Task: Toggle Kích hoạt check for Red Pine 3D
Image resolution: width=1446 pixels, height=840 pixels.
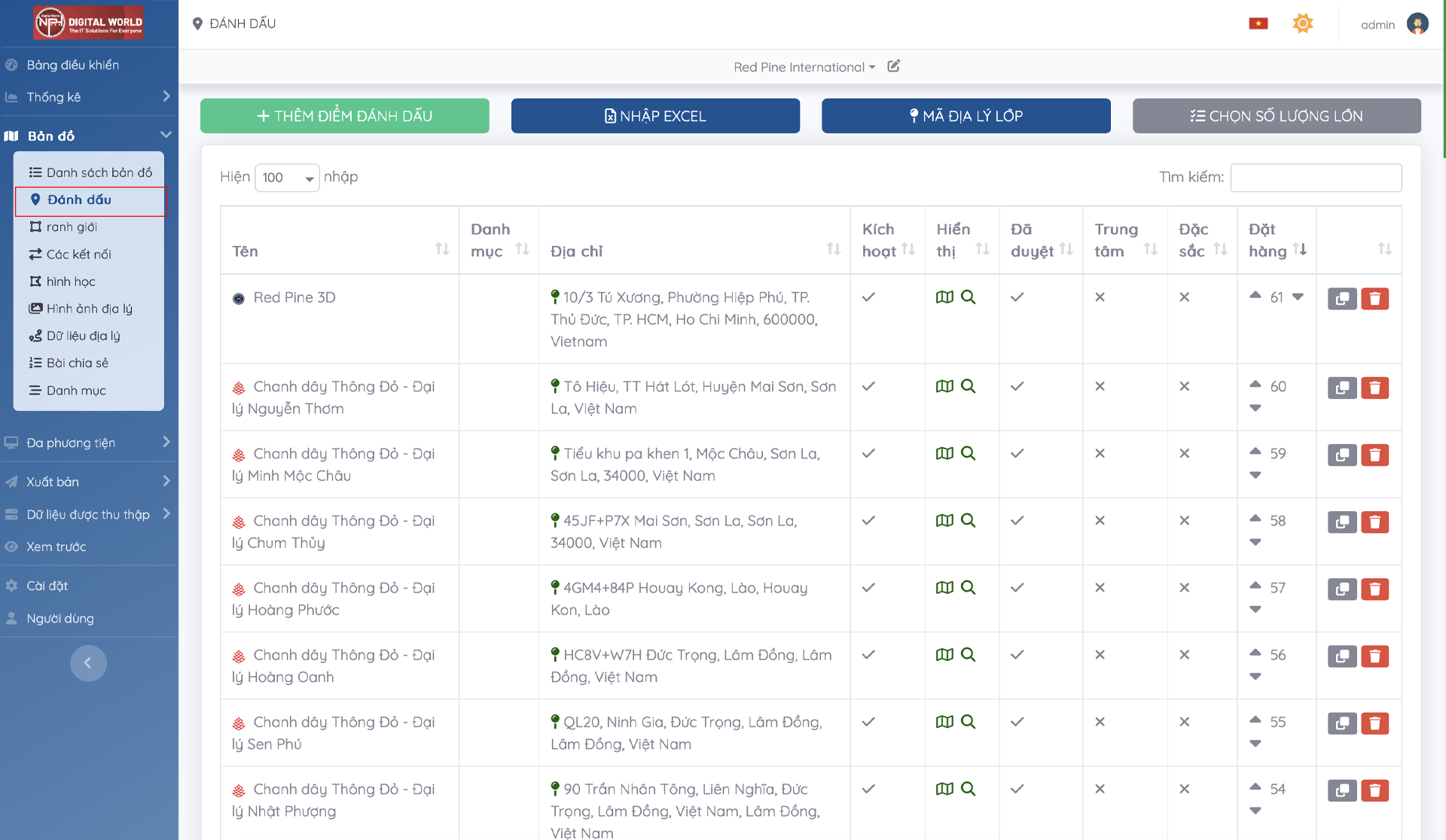Action: (868, 297)
